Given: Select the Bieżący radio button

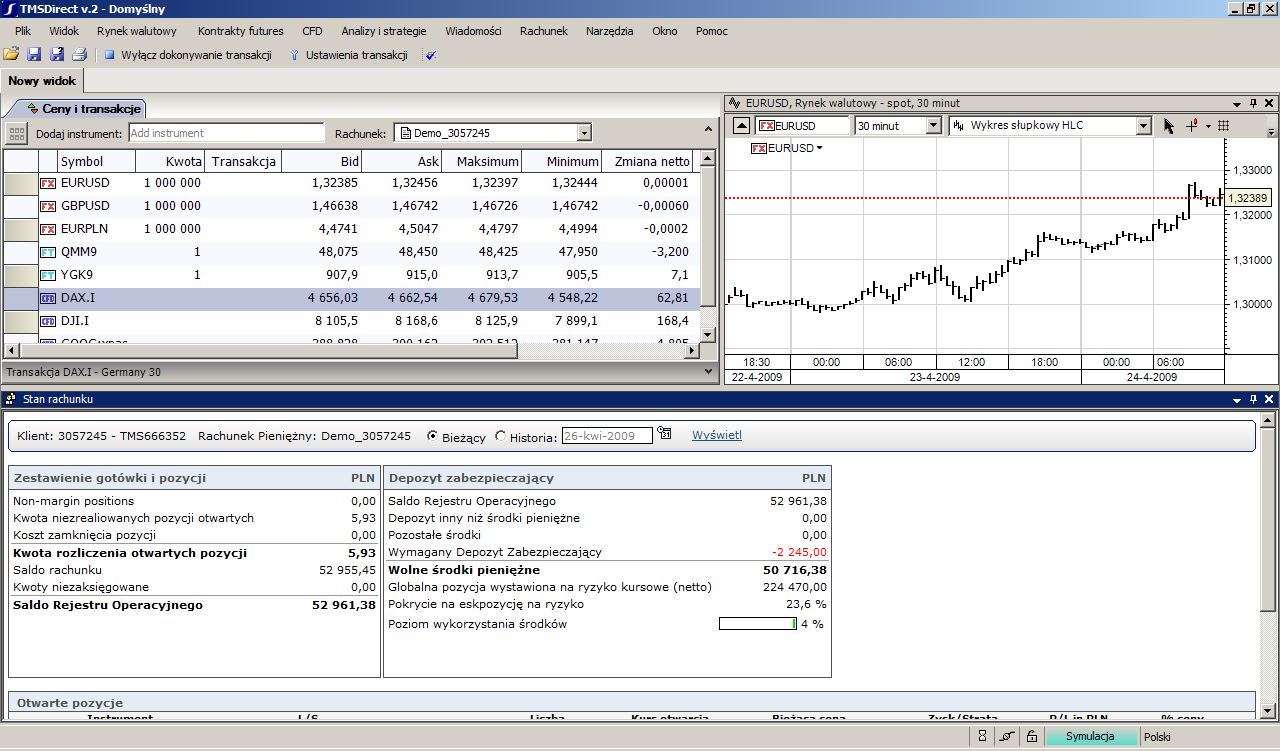Looking at the screenshot, I should pos(432,436).
